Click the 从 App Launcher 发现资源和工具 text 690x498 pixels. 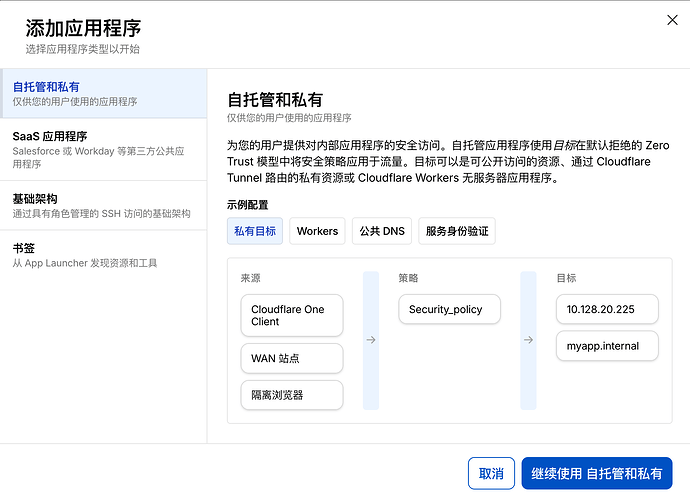click(x=85, y=263)
